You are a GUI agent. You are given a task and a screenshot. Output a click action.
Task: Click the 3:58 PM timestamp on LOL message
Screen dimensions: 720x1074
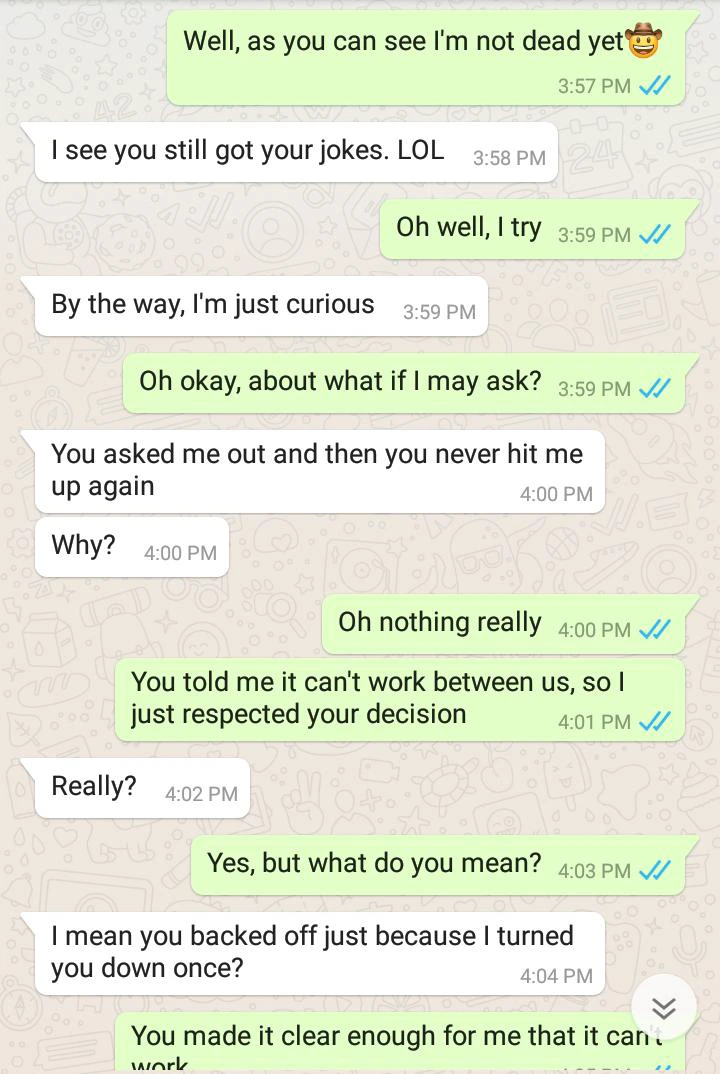[509, 158]
